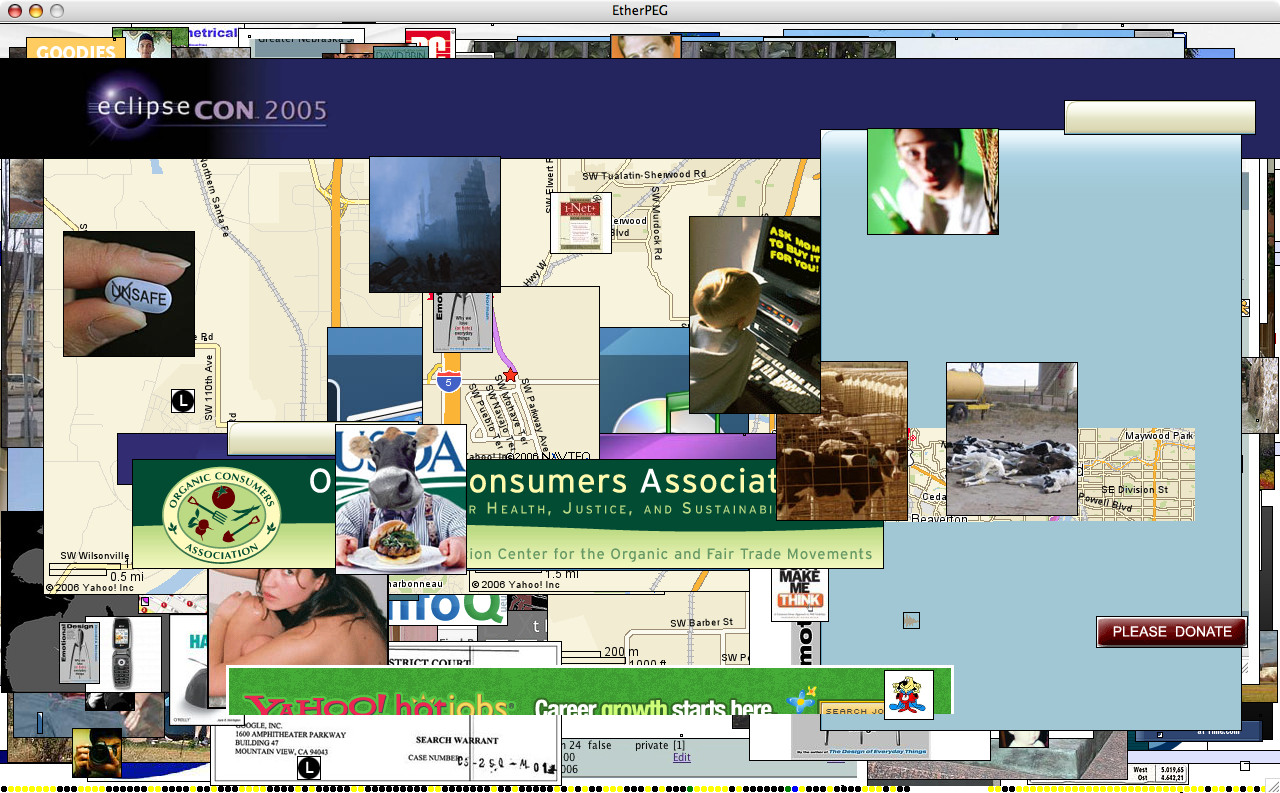Open the dark smoky ruins photo
1280x793 pixels.
[x=435, y=224]
